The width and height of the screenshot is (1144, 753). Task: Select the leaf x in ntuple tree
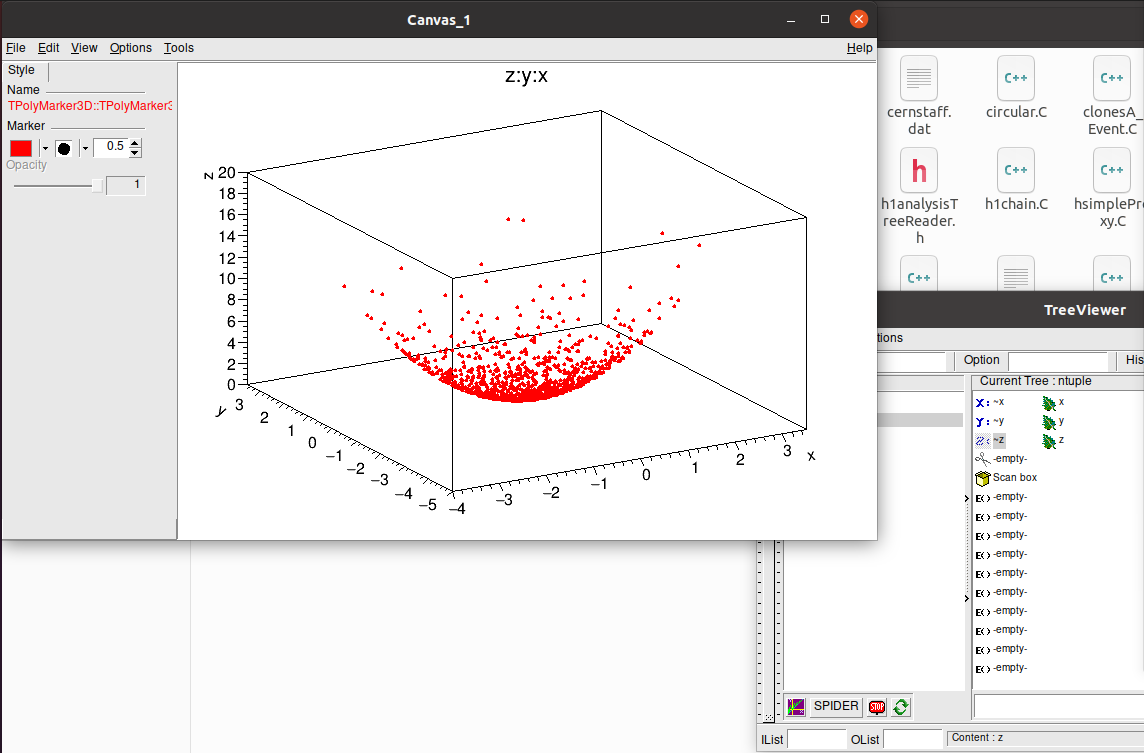1053,403
